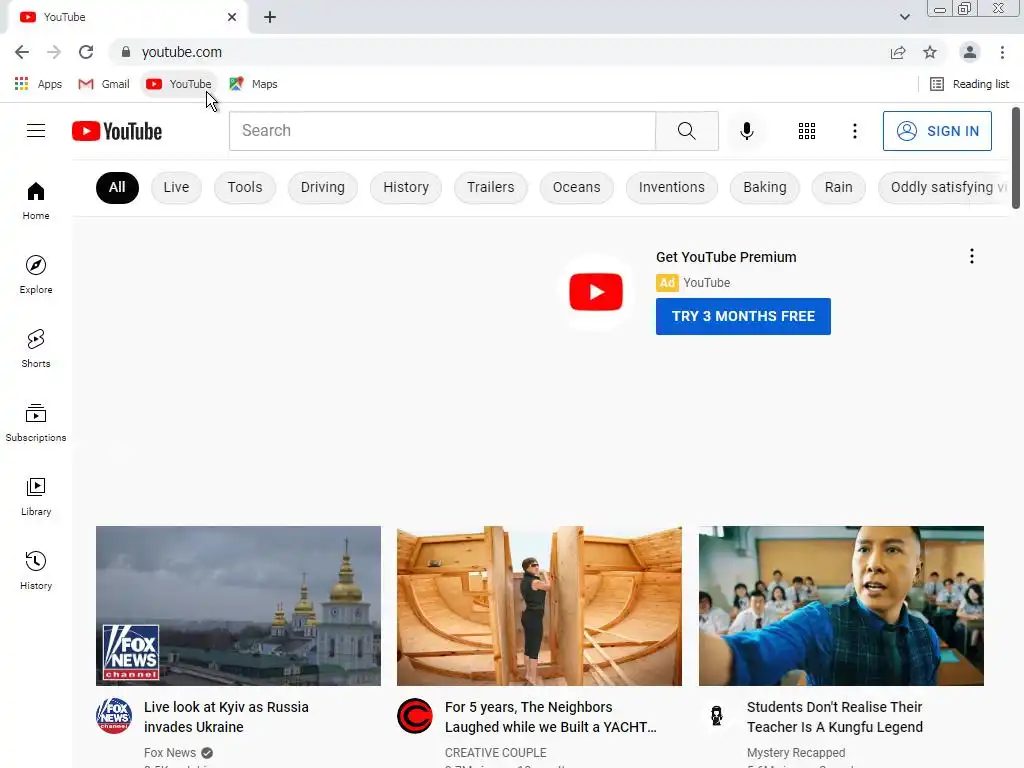
Task: Open the Neighbors Laughed YACHT video title
Action: click(551, 717)
